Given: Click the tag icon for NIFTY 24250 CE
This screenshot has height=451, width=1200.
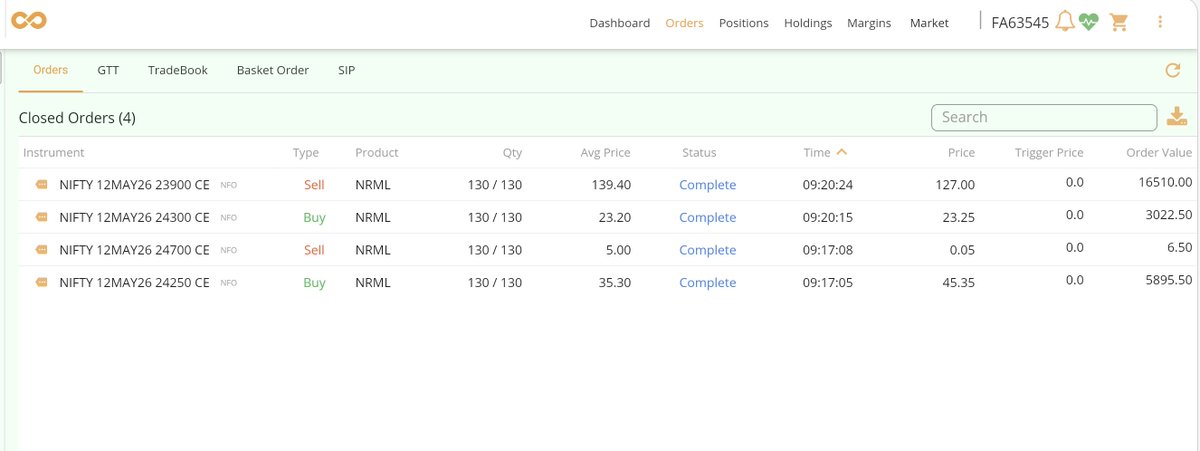Looking at the screenshot, I should [41, 282].
